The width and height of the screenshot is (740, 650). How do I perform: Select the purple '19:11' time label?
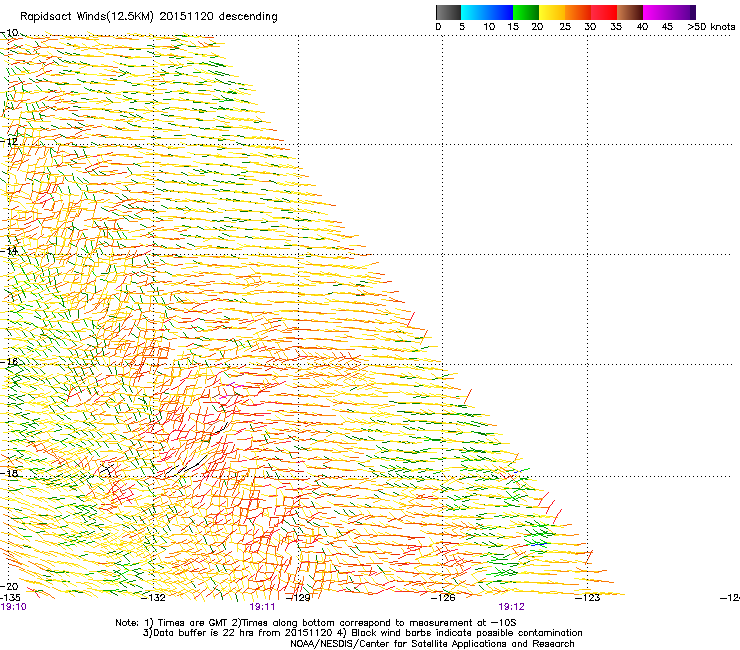[x=262, y=607]
